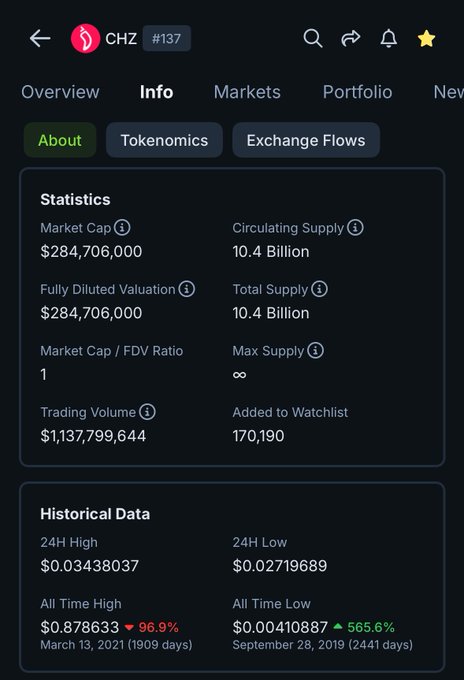The width and height of the screenshot is (464, 680).
Task: Tap the green 565.6% gain indicator
Action: point(364,627)
